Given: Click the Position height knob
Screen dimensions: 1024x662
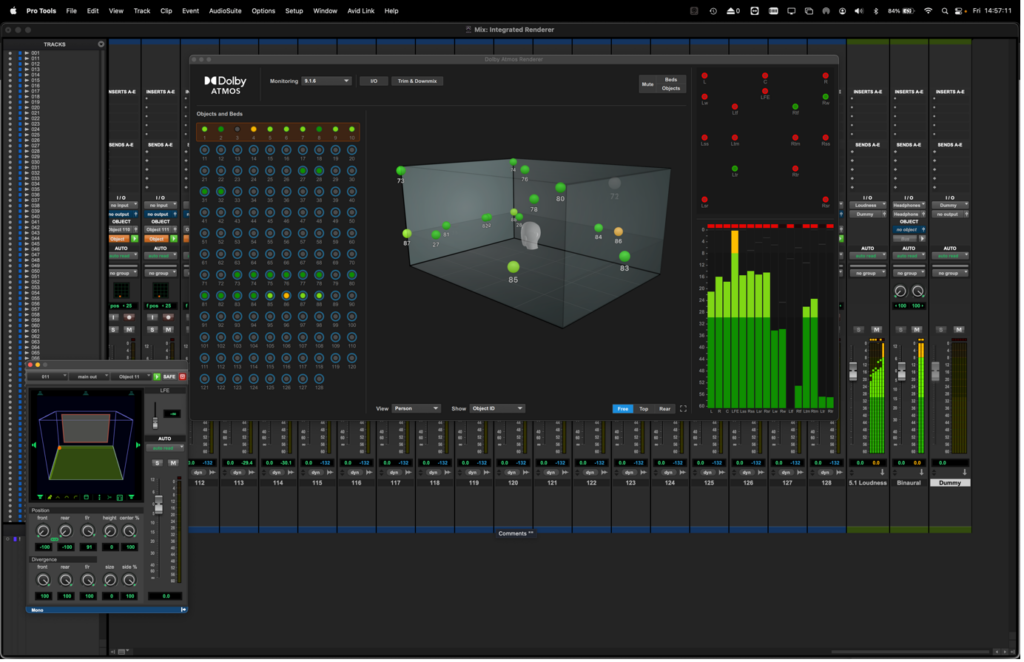Looking at the screenshot, I should coord(110,531).
